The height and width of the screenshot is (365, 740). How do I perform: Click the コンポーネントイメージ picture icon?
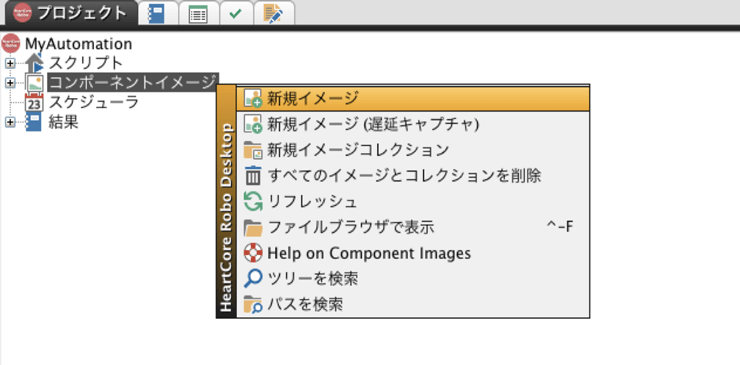click(34, 83)
